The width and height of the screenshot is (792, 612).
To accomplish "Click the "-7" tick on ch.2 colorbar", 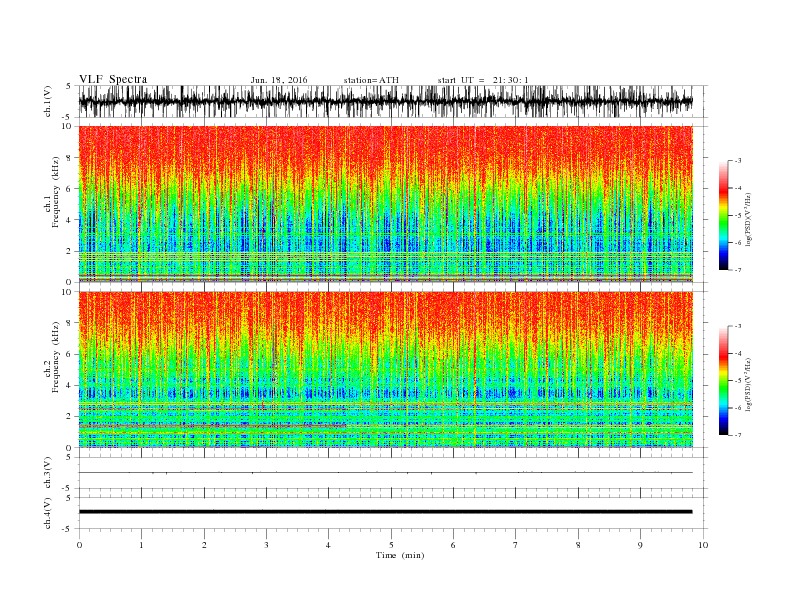I will click(737, 435).
